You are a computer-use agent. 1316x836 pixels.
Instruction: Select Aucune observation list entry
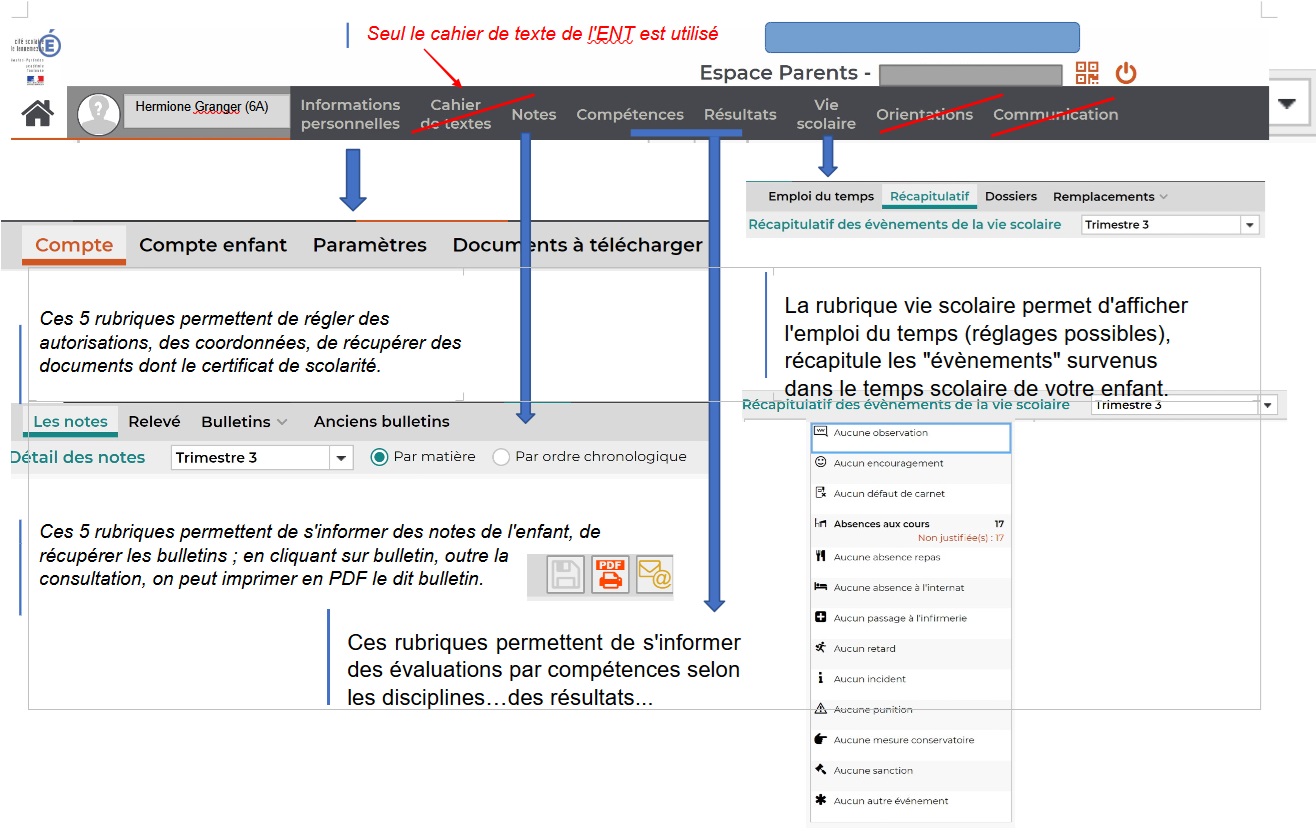(x=910, y=434)
